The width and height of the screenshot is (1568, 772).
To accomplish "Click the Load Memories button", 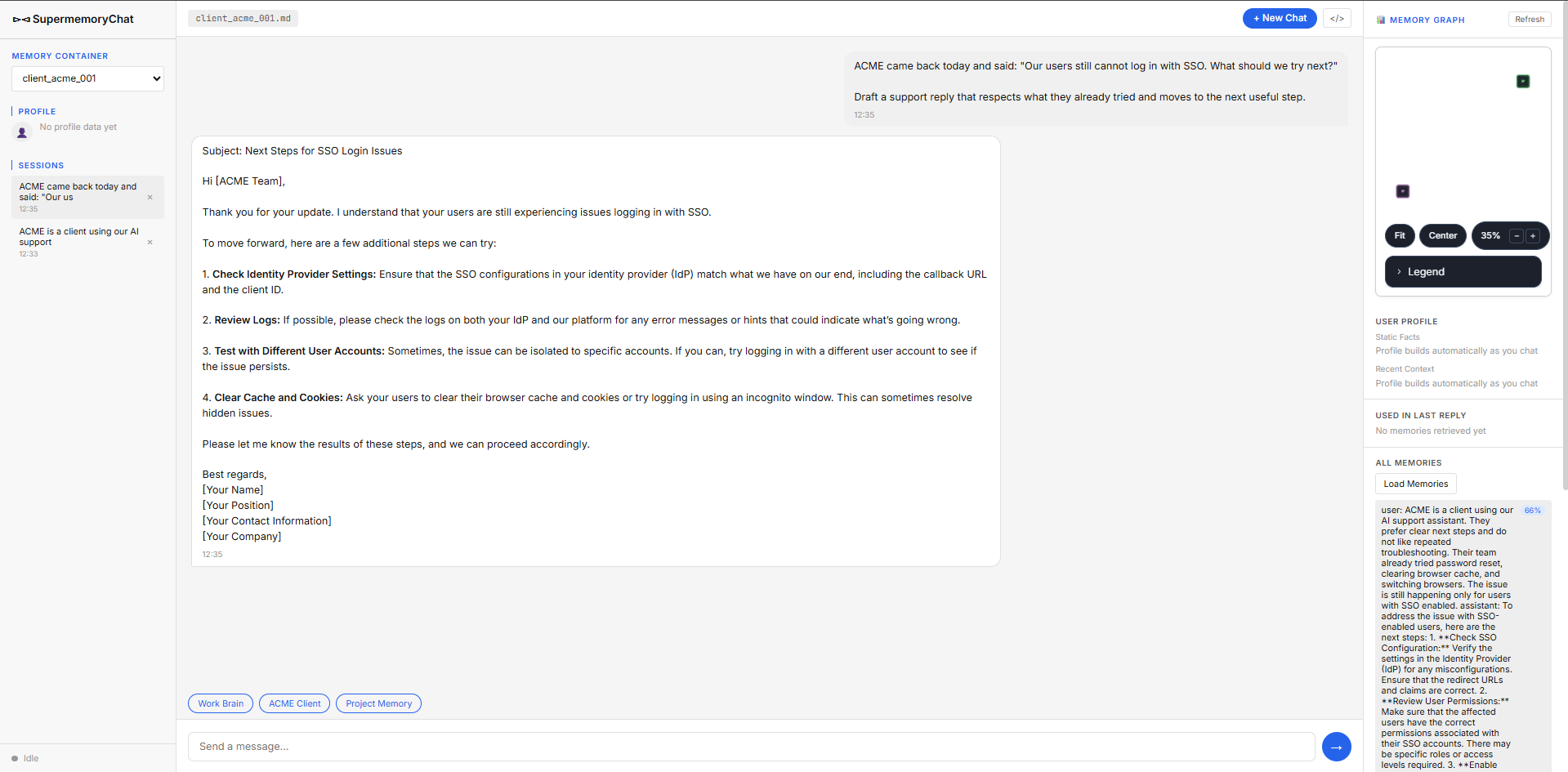I will point(1415,484).
